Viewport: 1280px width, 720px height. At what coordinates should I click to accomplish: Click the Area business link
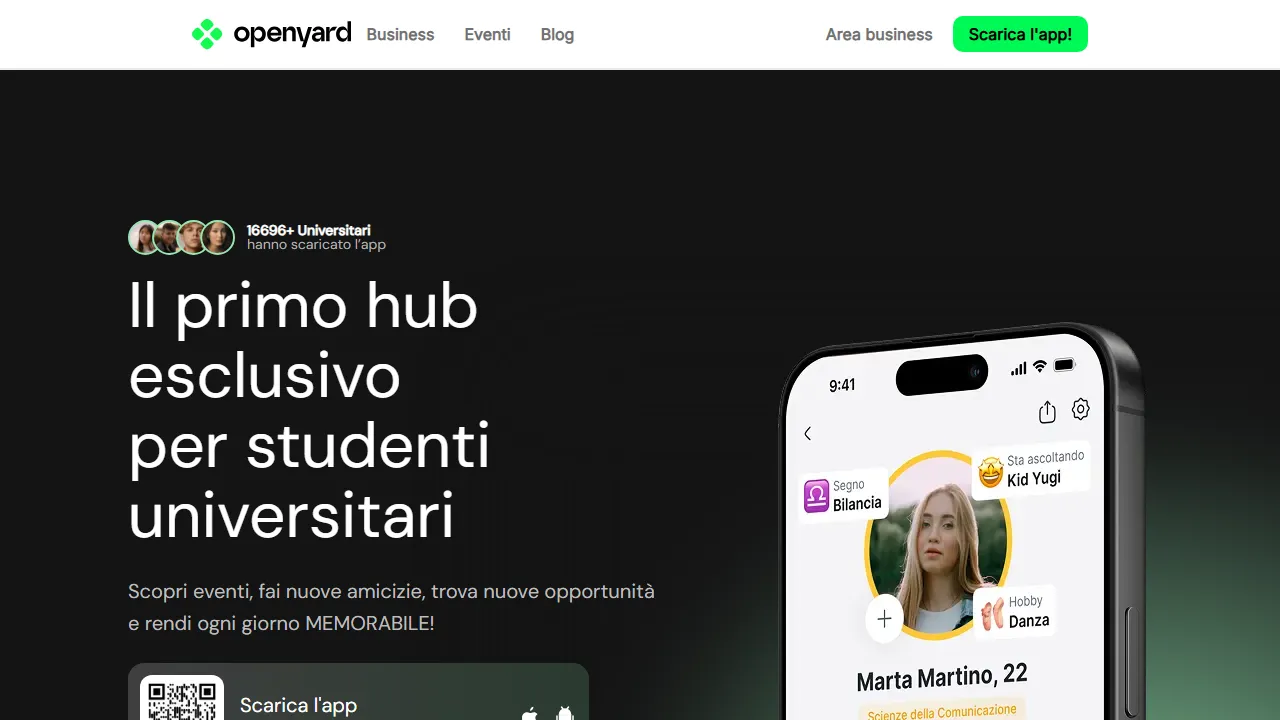pos(878,34)
